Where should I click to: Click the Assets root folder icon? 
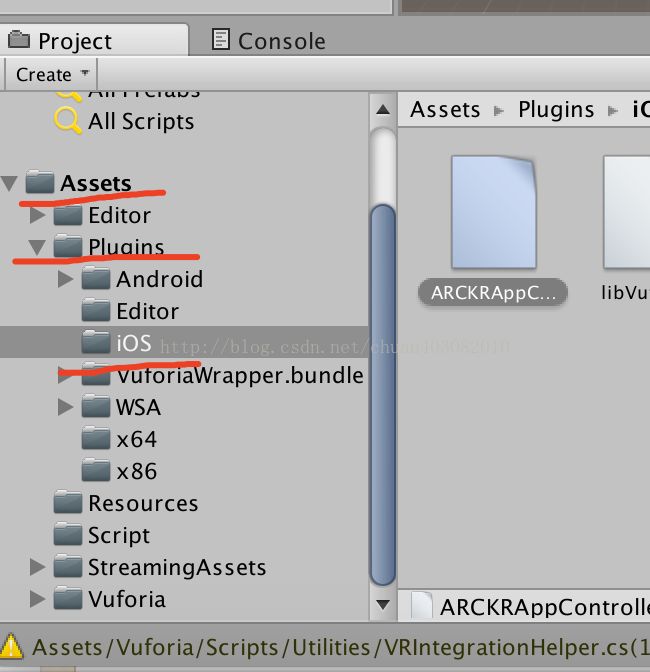[40, 182]
